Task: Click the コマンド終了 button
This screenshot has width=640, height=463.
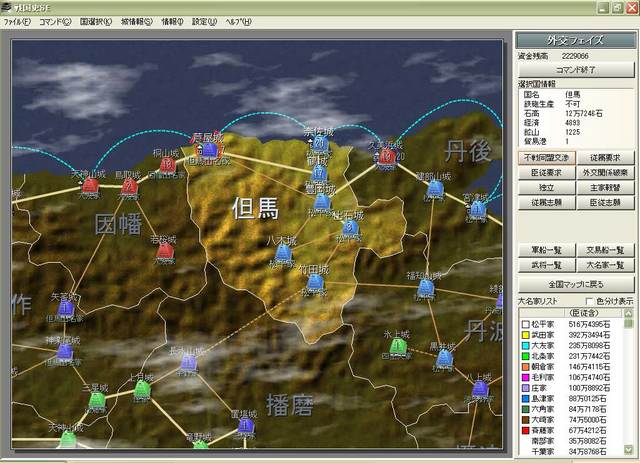Action: point(576,70)
